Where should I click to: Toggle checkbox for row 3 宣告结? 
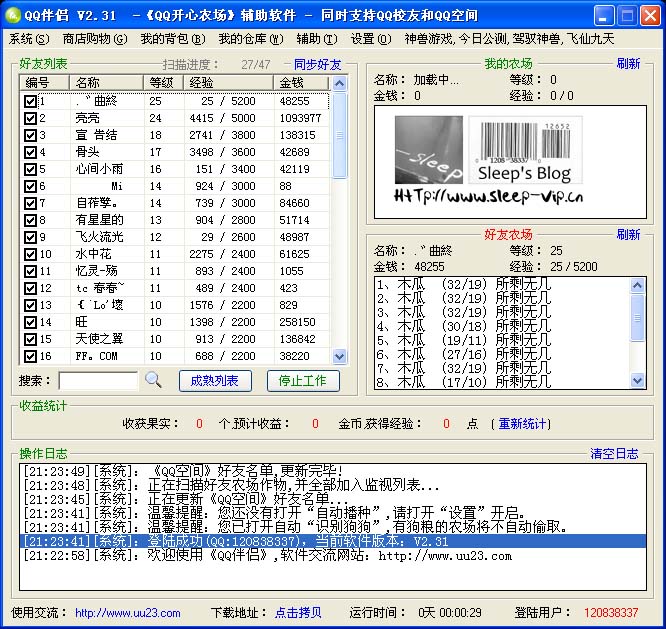tap(30, 135)
